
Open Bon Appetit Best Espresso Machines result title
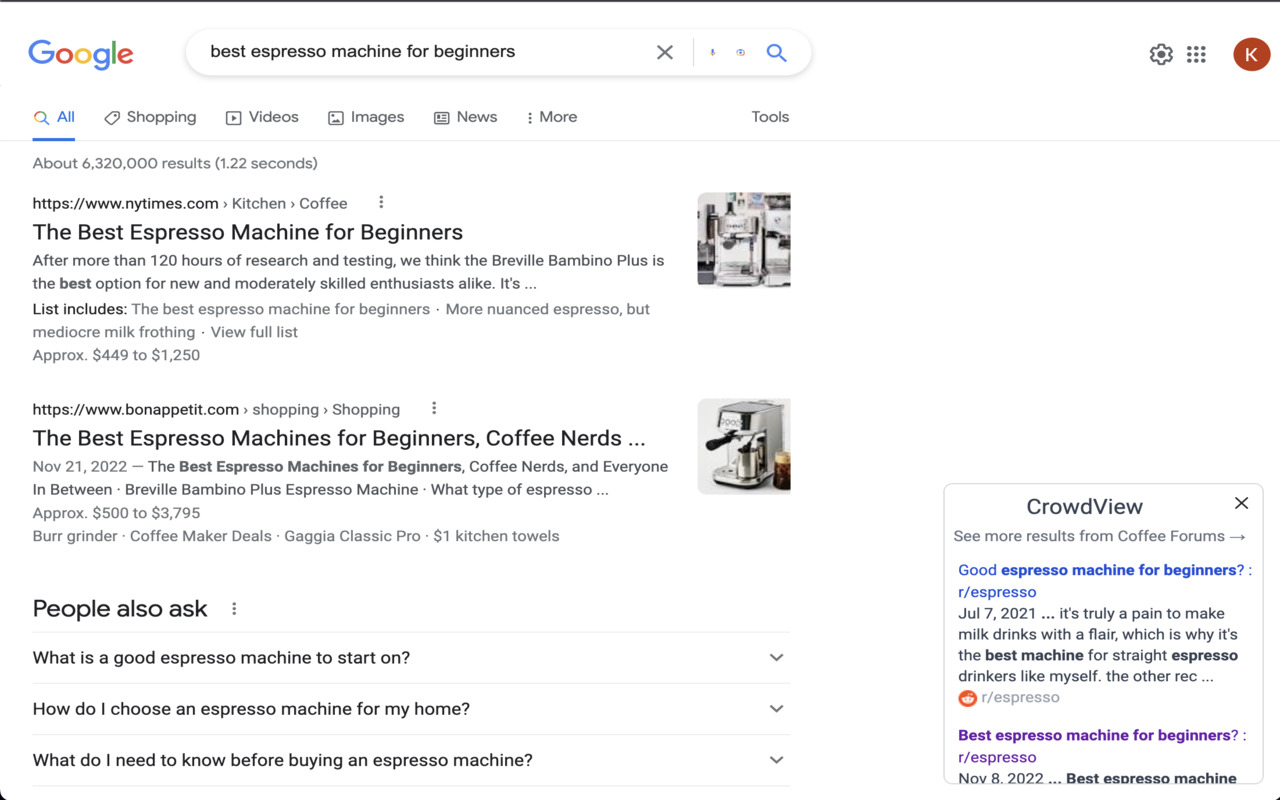[339, 438]
